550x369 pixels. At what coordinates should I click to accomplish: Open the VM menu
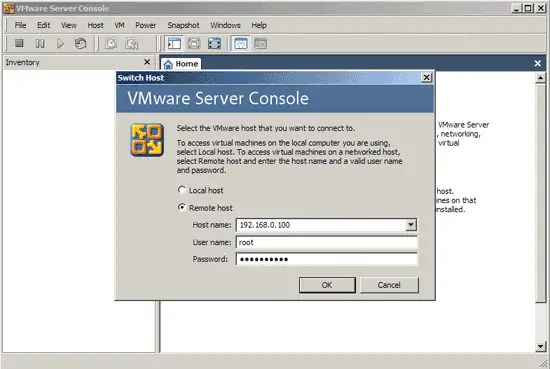(119, 25)
